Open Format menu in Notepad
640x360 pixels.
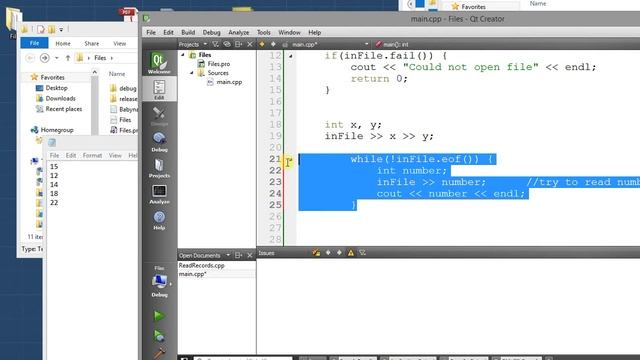[x=92, y=156]
